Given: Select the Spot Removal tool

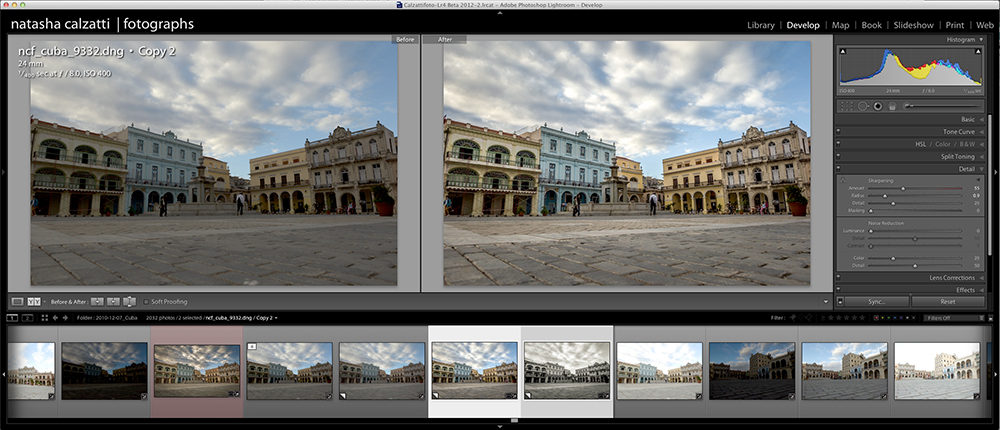Looking at the screenshot, I should click(864, 106).
